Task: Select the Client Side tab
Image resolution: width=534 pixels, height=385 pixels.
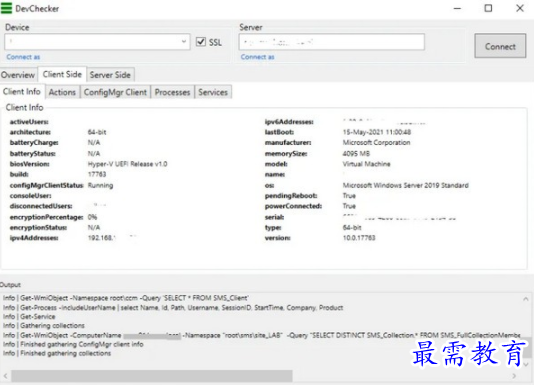Action: point(62,74)
